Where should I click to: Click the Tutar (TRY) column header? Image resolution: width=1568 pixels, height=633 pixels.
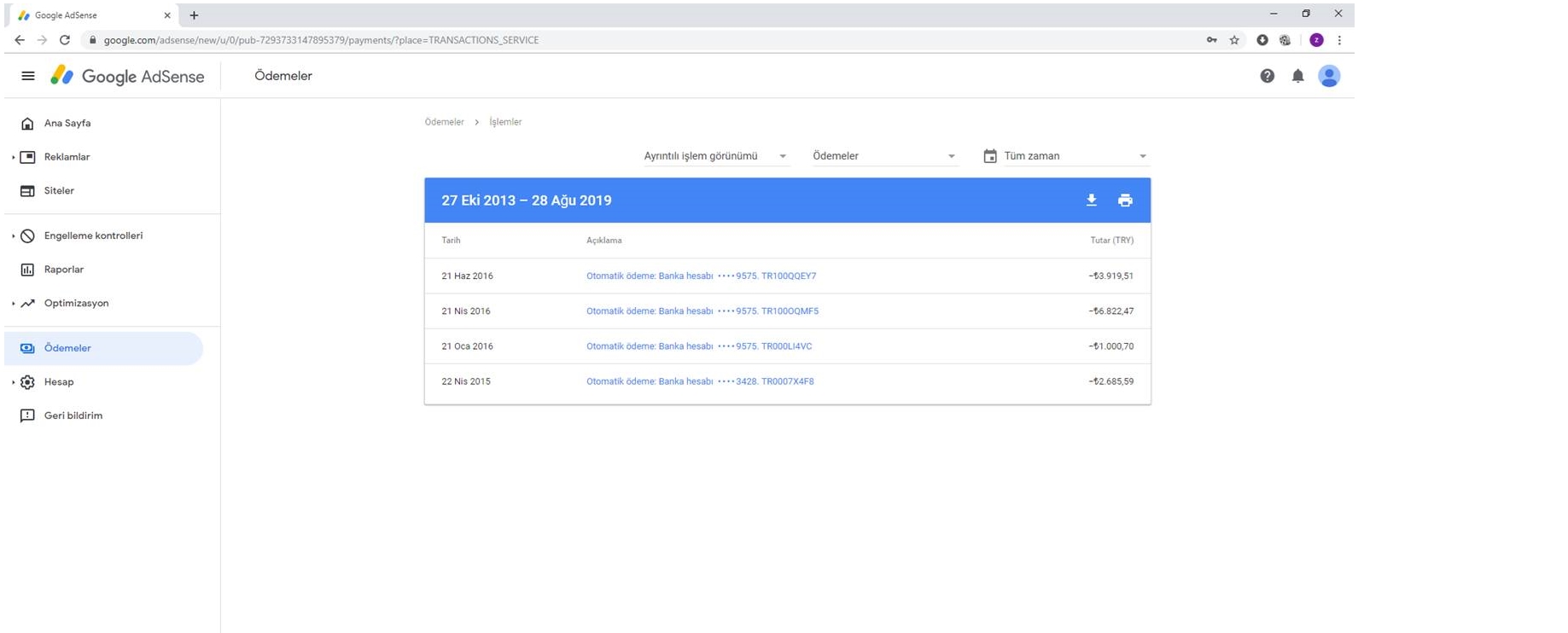1111,241
